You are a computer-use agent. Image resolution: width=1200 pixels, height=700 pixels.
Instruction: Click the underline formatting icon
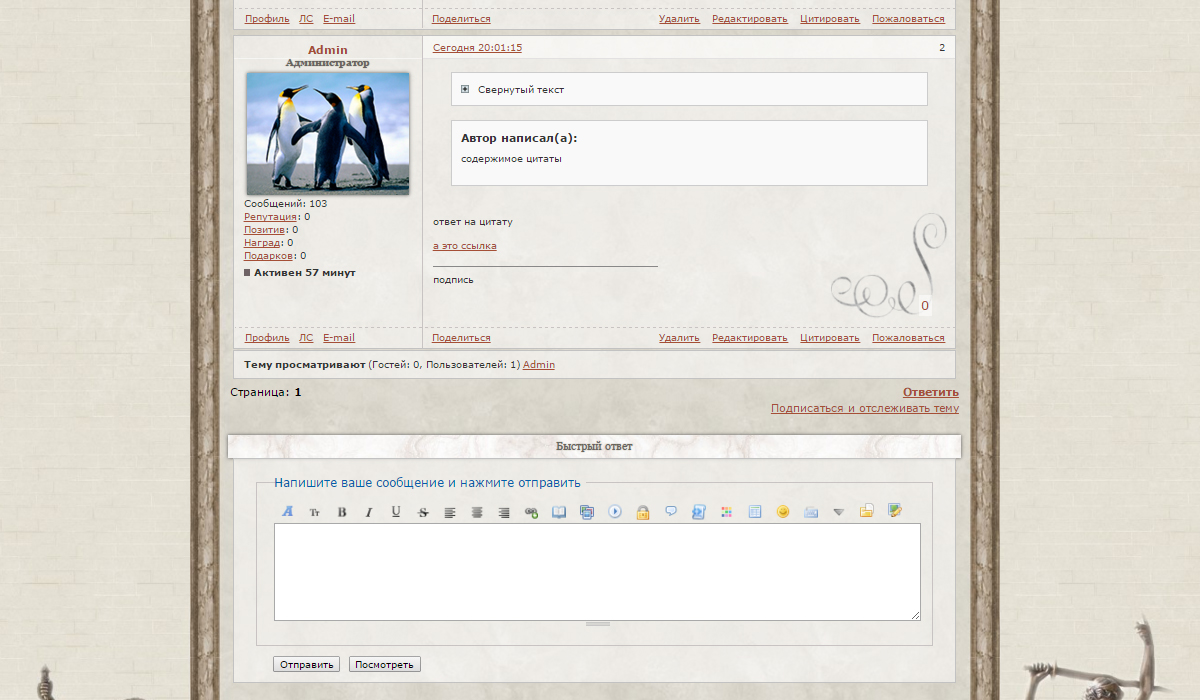click(396, 512)
